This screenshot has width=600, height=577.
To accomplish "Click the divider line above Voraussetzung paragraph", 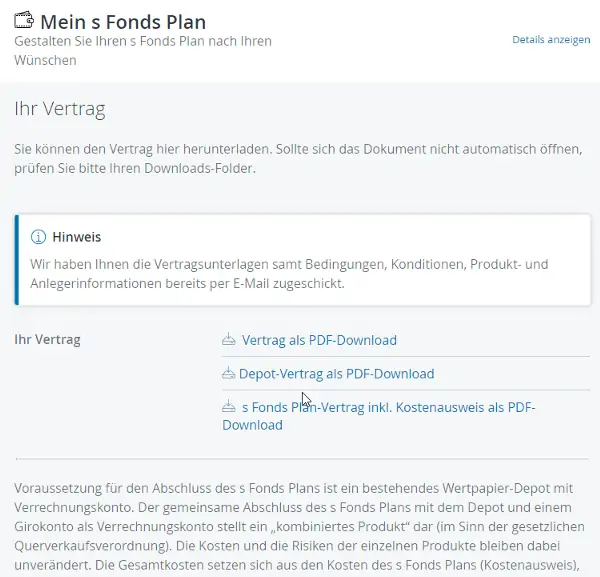I will (302, 458).
